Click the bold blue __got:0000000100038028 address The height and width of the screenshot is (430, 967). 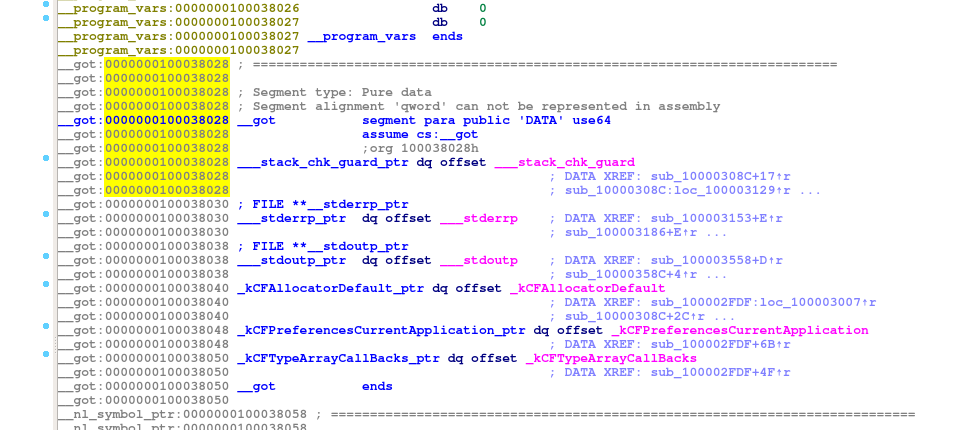143,120
